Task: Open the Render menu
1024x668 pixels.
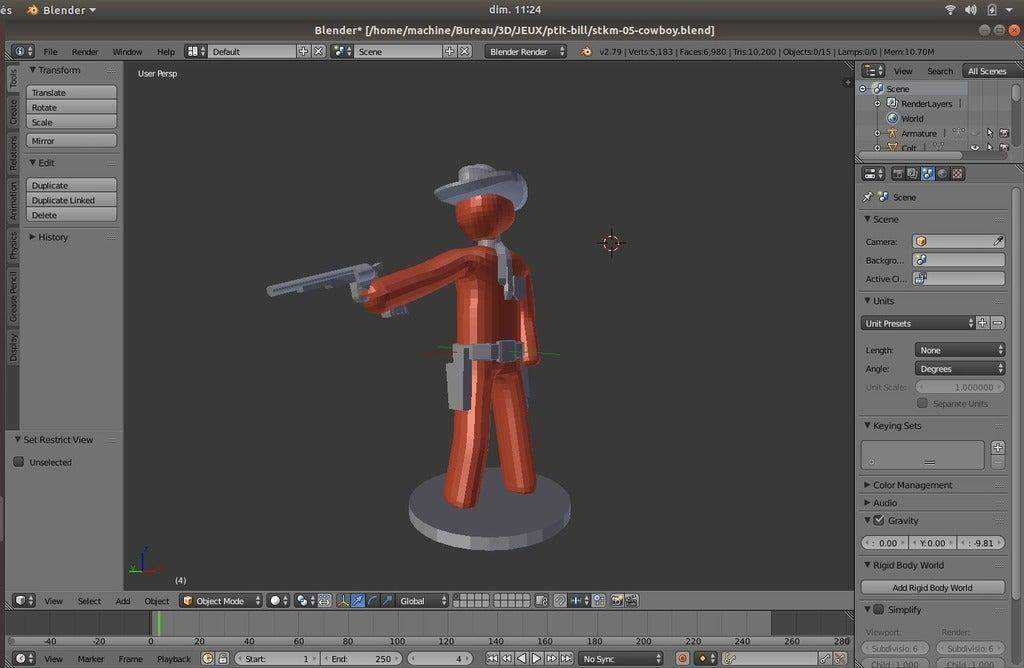Action: coord(85,52)
